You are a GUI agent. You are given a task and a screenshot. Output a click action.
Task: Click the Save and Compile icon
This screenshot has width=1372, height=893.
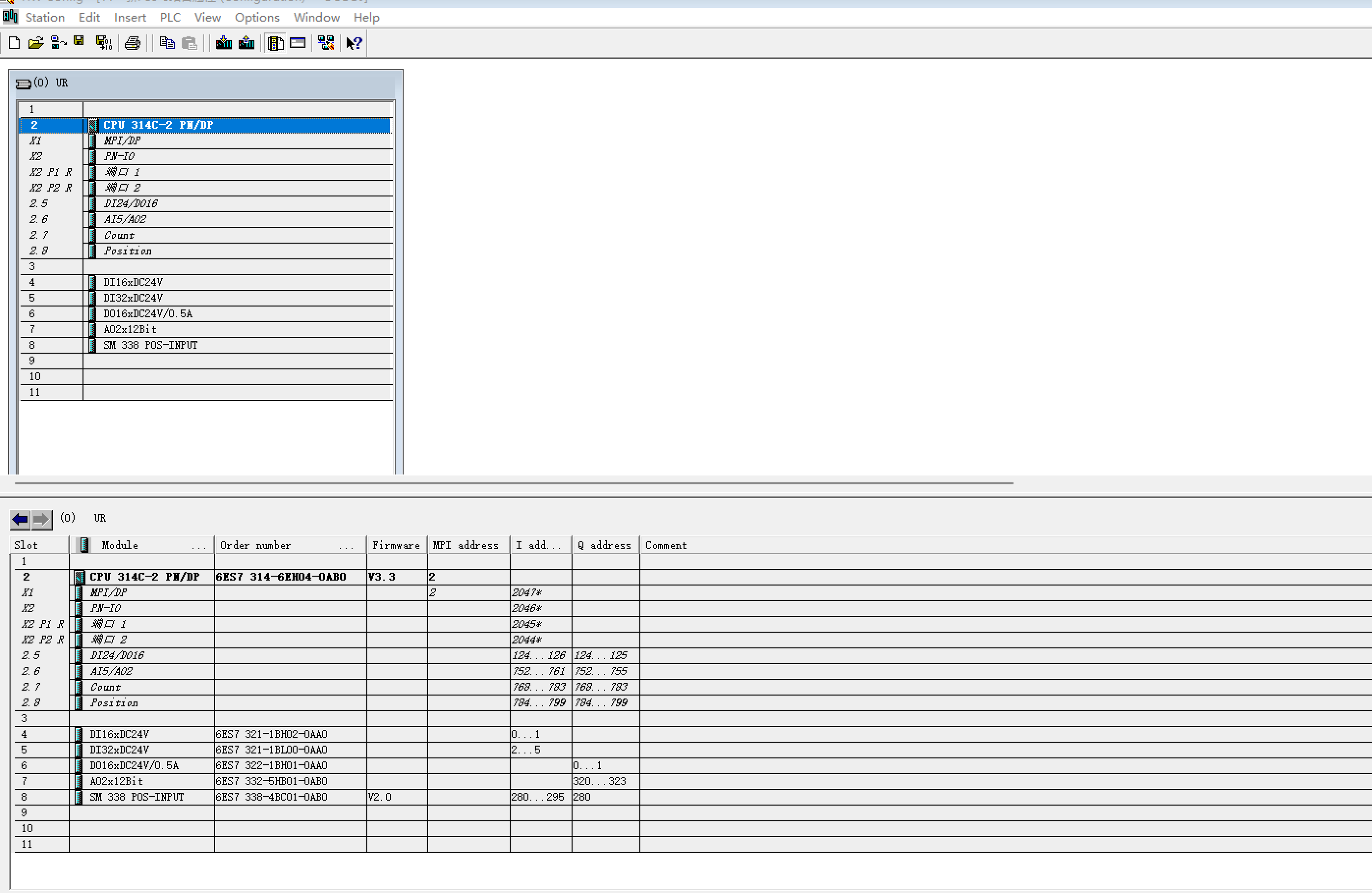coord(104,43)
